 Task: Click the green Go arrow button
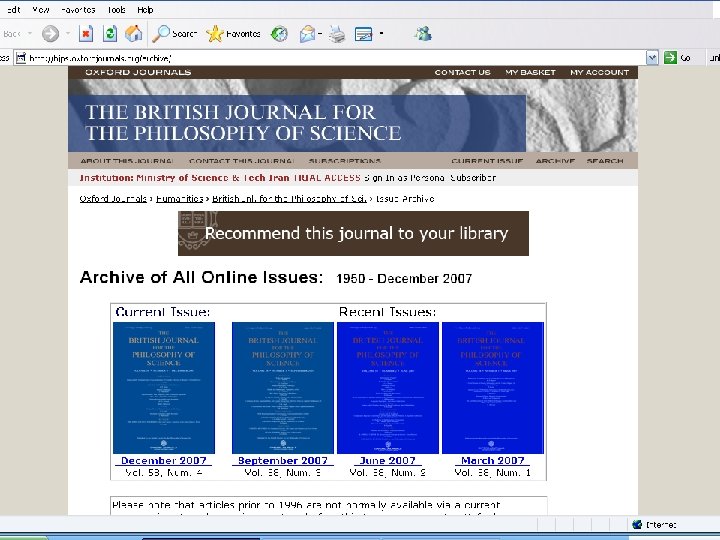pos(670,57)
